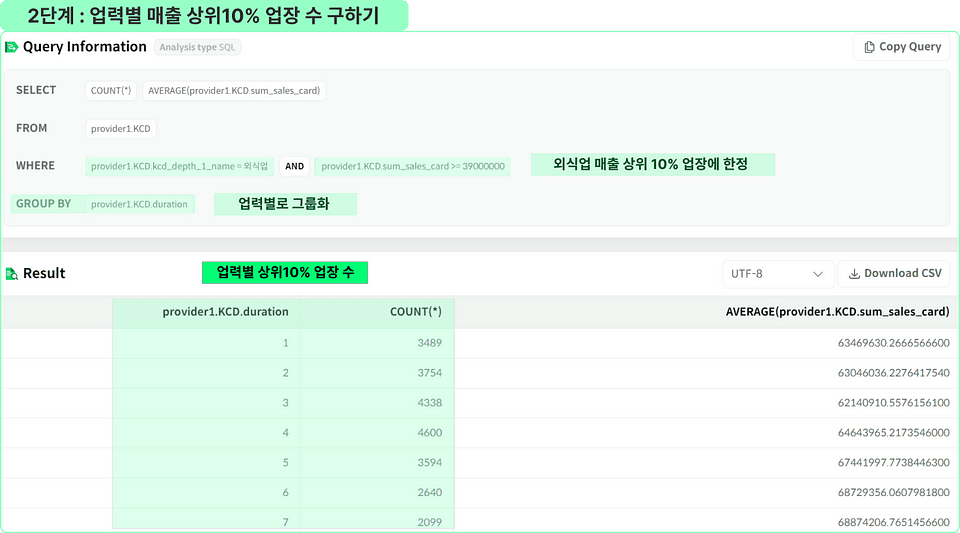This screenshot has height=533, width=960.
Task: Click the GROUP BY clause label
Action: 43,203
